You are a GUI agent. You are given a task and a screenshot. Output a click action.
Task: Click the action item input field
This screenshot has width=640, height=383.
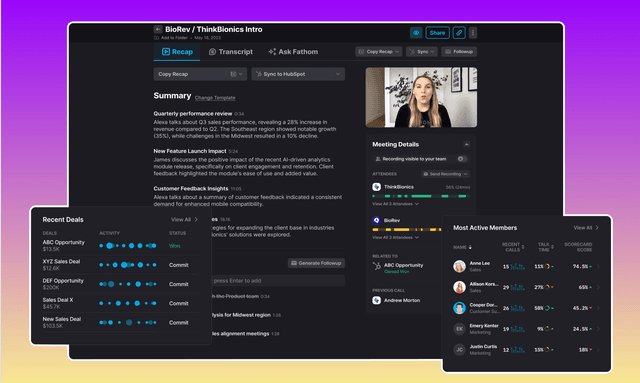(279, 281)
